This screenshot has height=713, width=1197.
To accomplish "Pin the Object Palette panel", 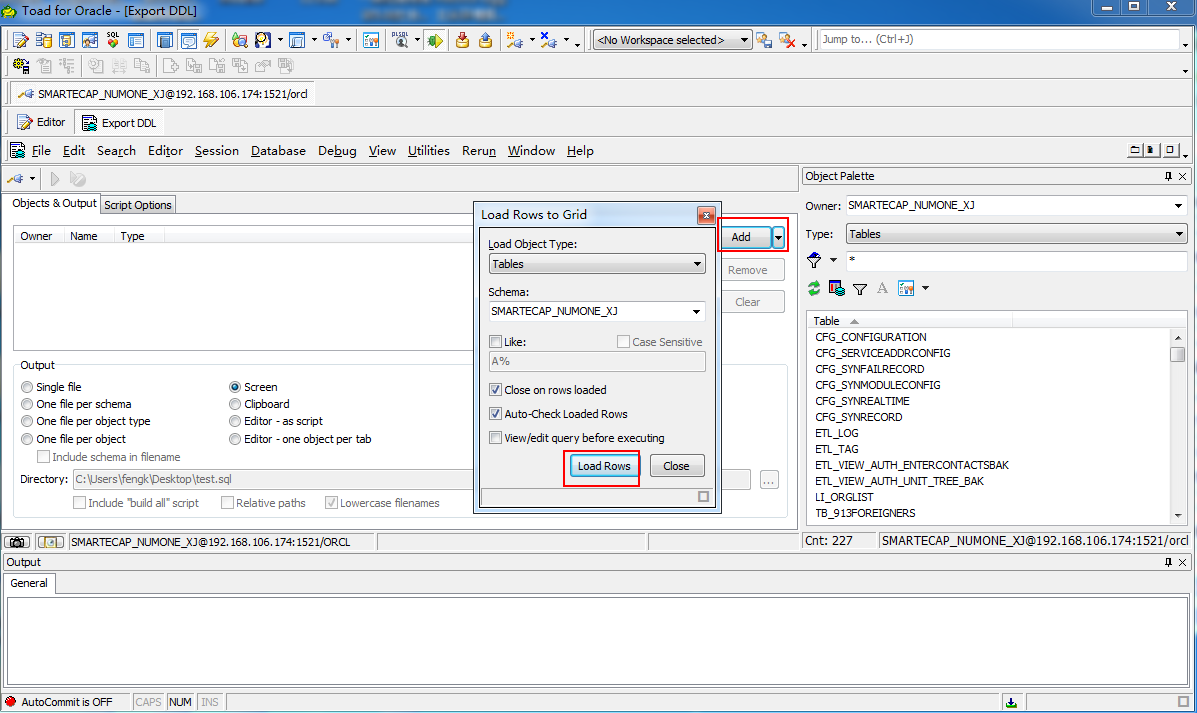I will 1168,176.
